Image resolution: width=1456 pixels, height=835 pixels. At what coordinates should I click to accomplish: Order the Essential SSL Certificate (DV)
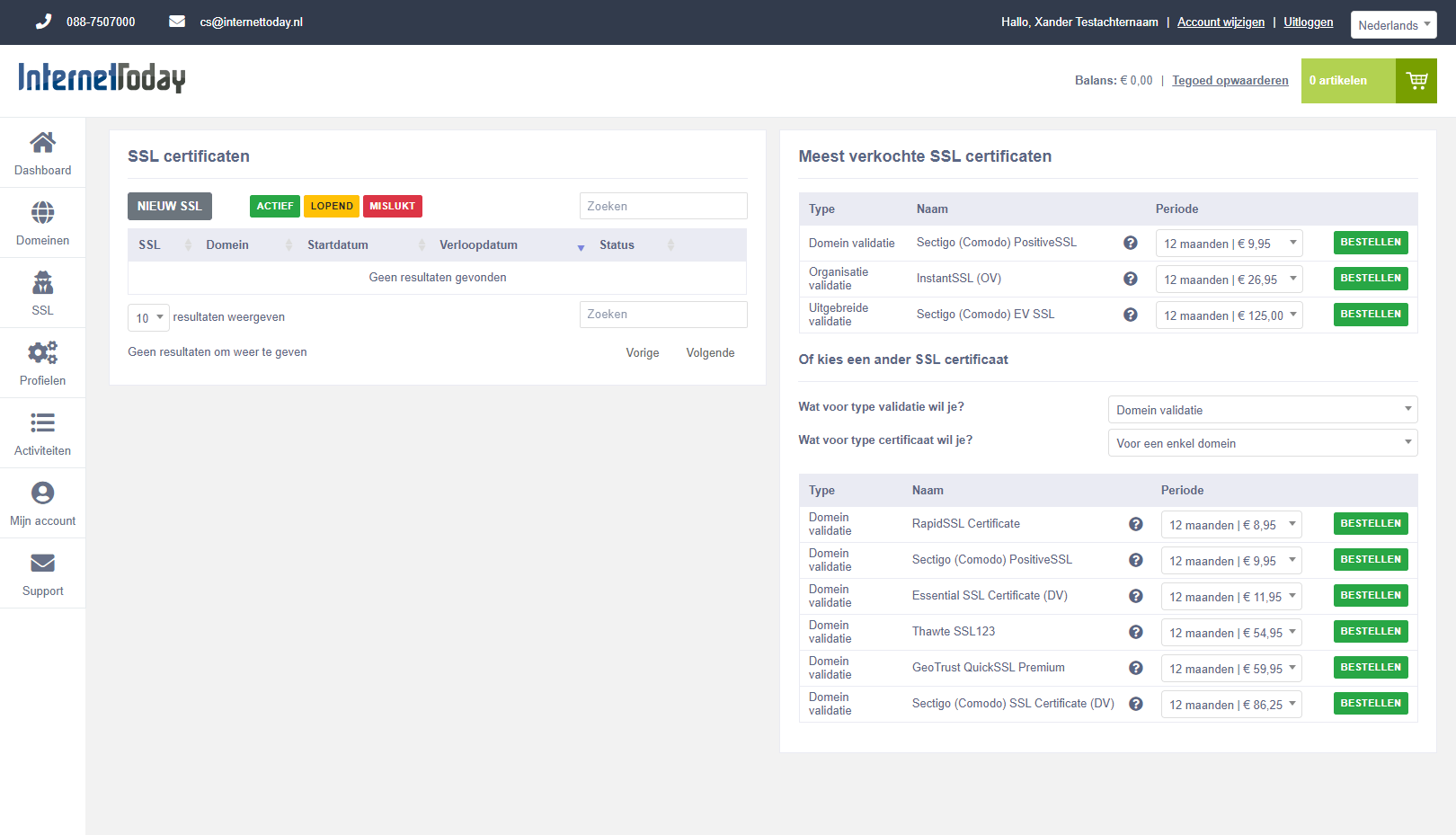click(1371, 596)
